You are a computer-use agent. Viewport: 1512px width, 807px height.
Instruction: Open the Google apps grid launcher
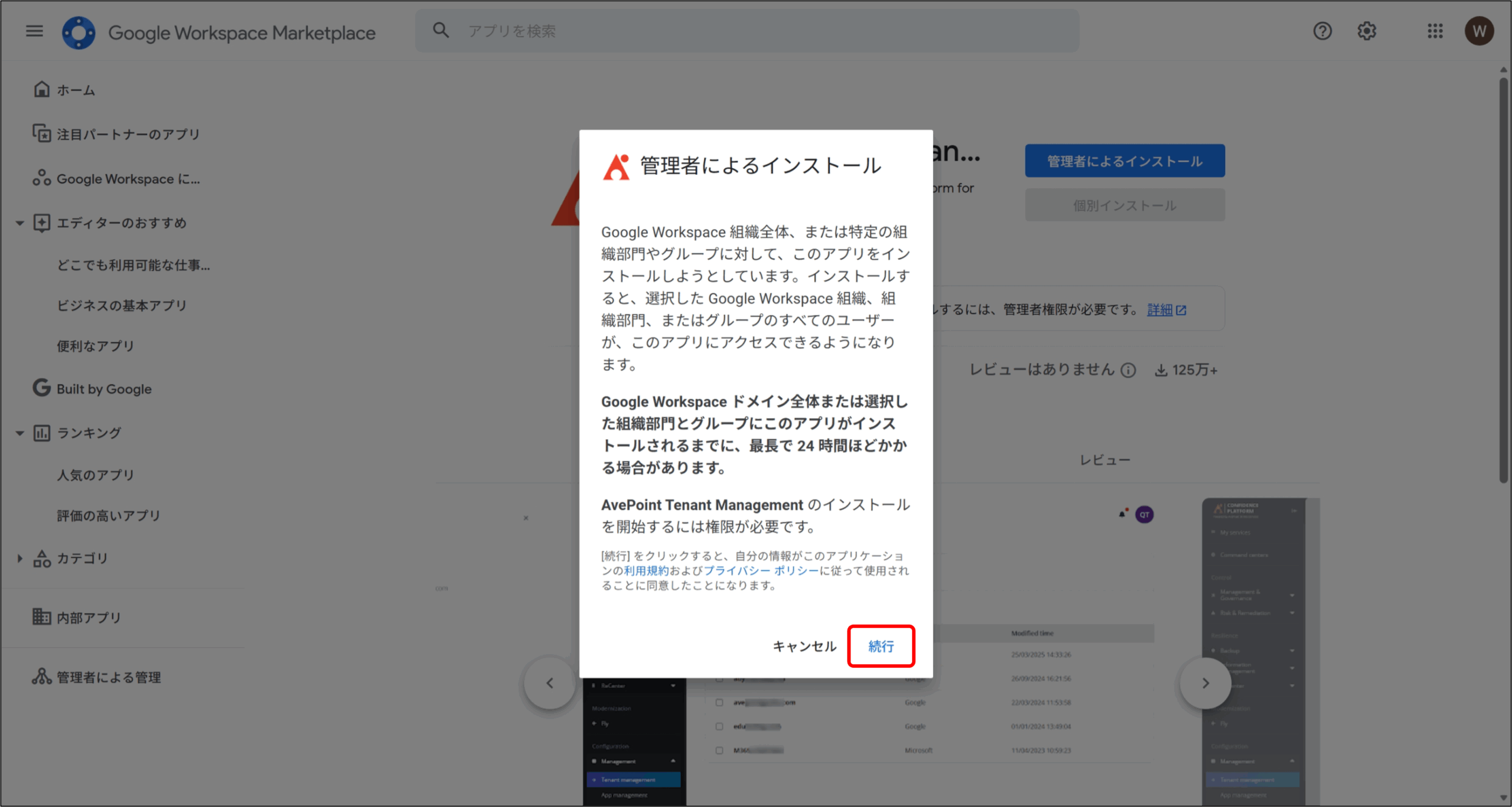[x=1435, y=31]
